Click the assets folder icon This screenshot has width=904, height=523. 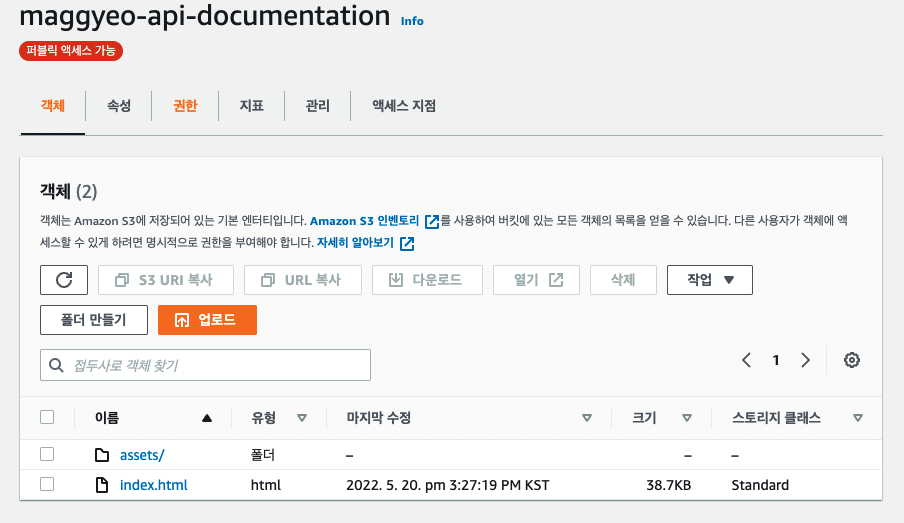tap(101, 455)
